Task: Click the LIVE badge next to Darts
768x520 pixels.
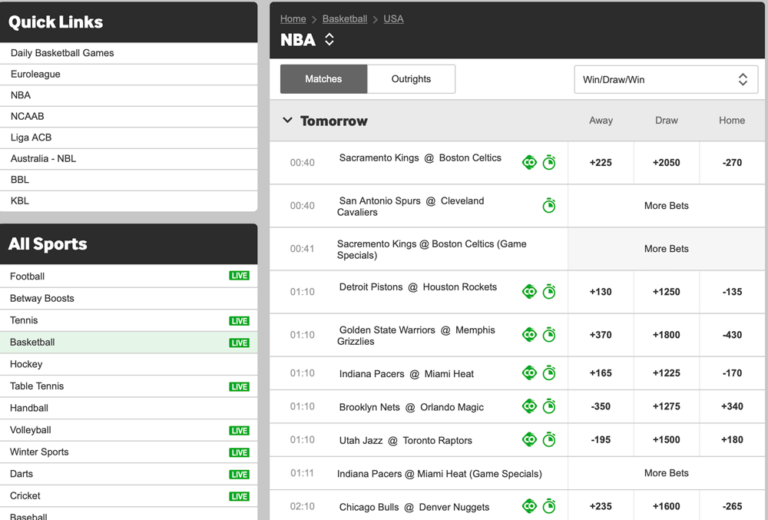Action: coord(239,474)
